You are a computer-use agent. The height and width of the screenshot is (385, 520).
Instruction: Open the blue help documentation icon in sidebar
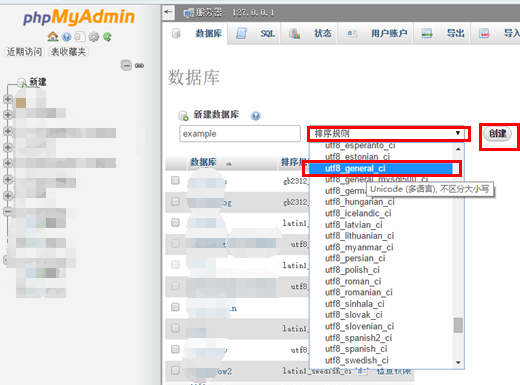pyautogui.click(x=67, y=37)
